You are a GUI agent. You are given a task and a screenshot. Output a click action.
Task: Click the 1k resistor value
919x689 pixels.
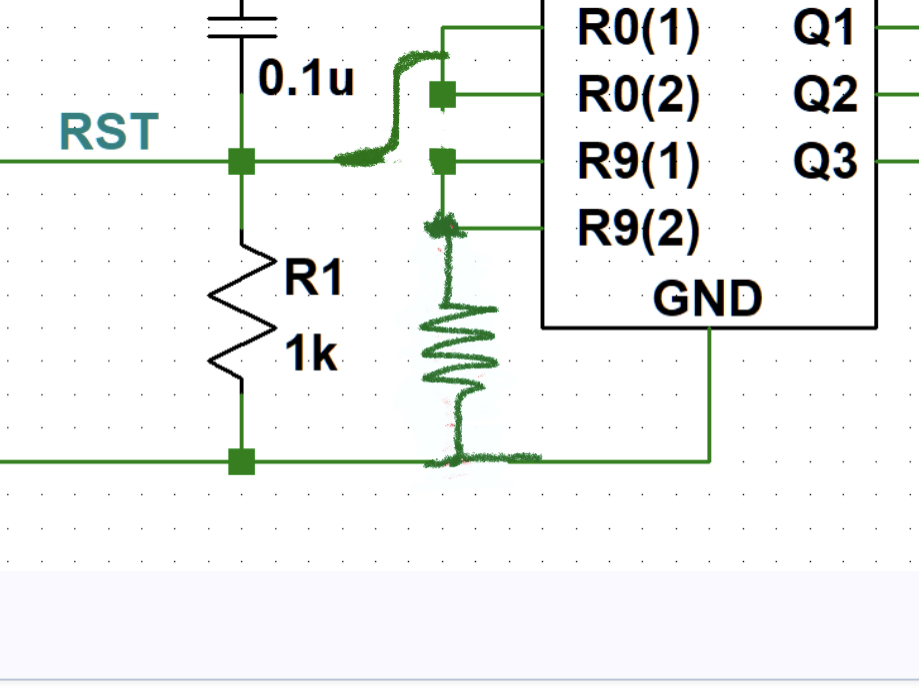311,354
